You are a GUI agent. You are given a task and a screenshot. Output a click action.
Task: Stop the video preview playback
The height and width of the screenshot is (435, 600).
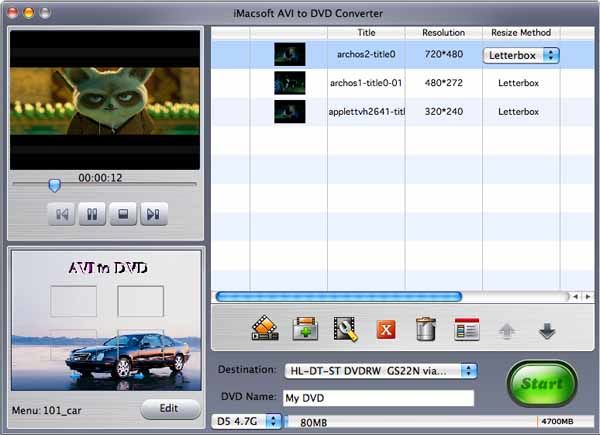pyautogui.click(x=121, y=213)
